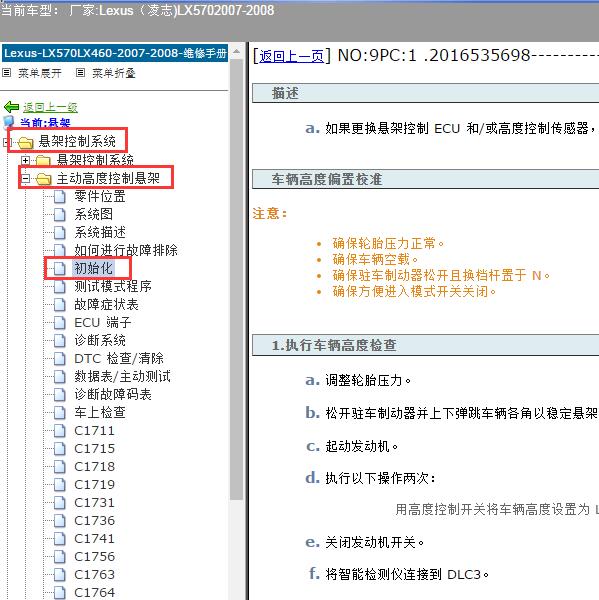This screenshot has height=600, width=599.
Task: Click page icon next to C1736
Action: [x=59, y=520]
